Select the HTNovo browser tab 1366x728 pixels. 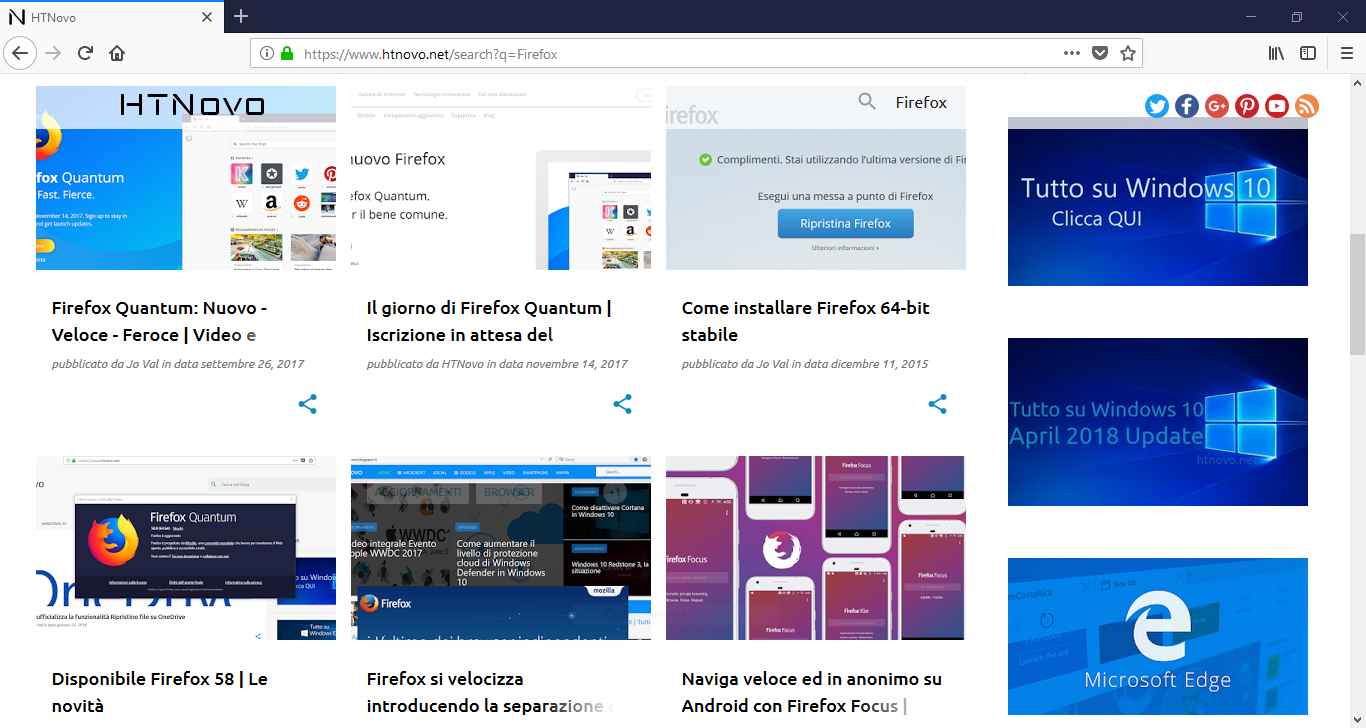coord(112,17)
